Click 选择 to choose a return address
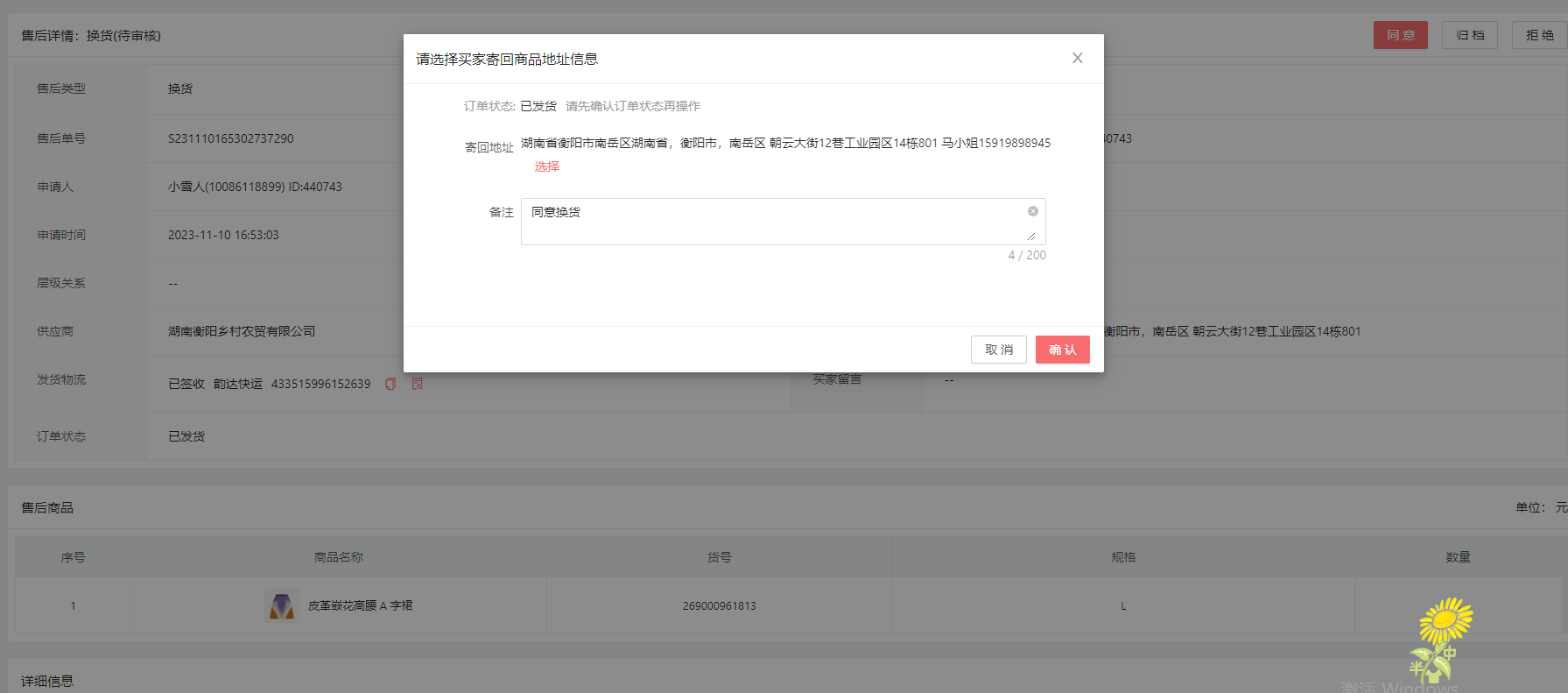1568x693 pixels. tap(546, 166)
